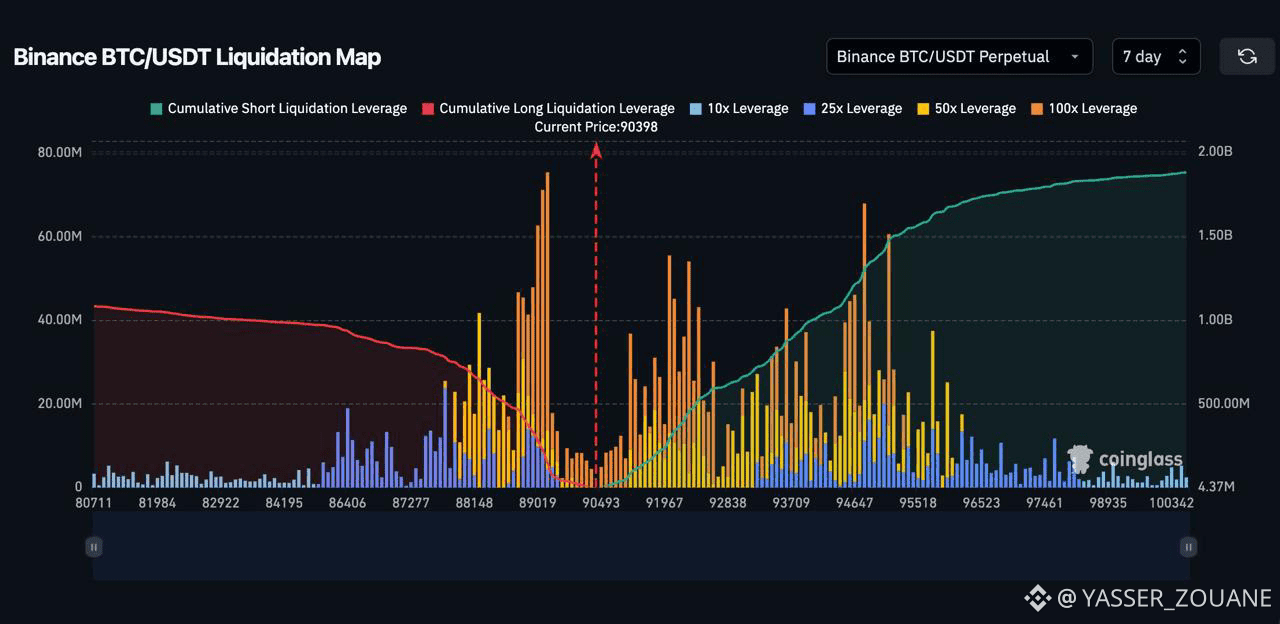Click the red Long Liquidation legend swatch
The image size is (1280, 624).
coord(428,108)
